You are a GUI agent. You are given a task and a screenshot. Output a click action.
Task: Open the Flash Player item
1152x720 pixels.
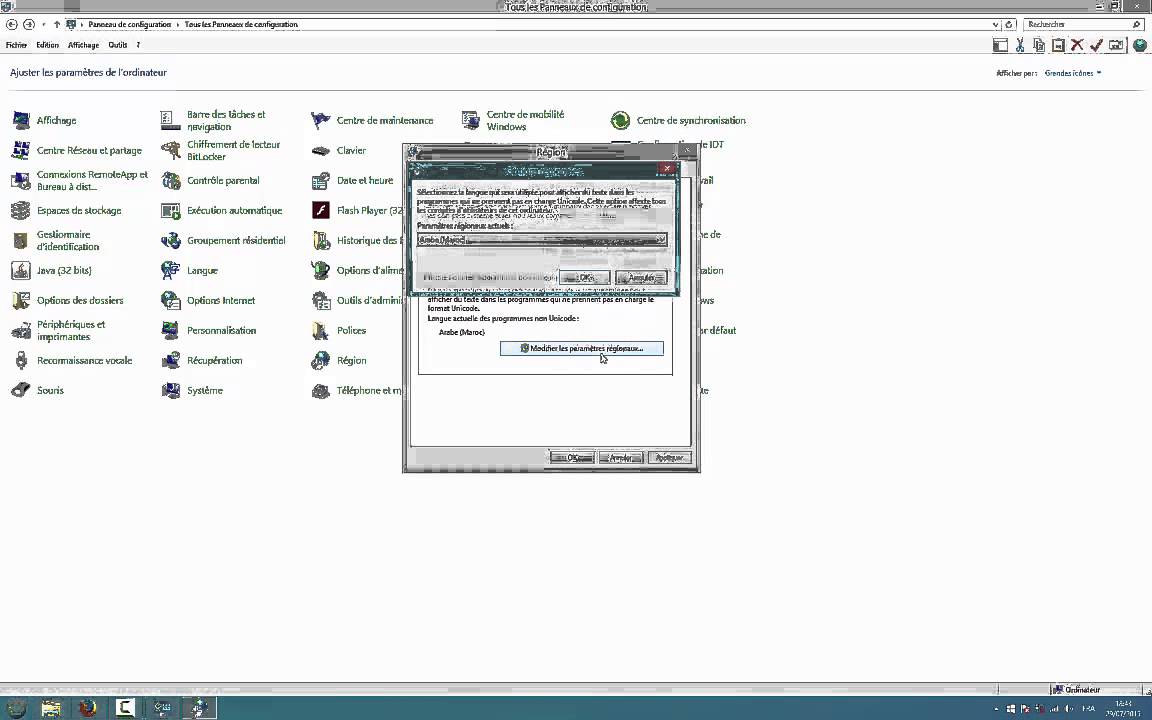click(357, 211)
